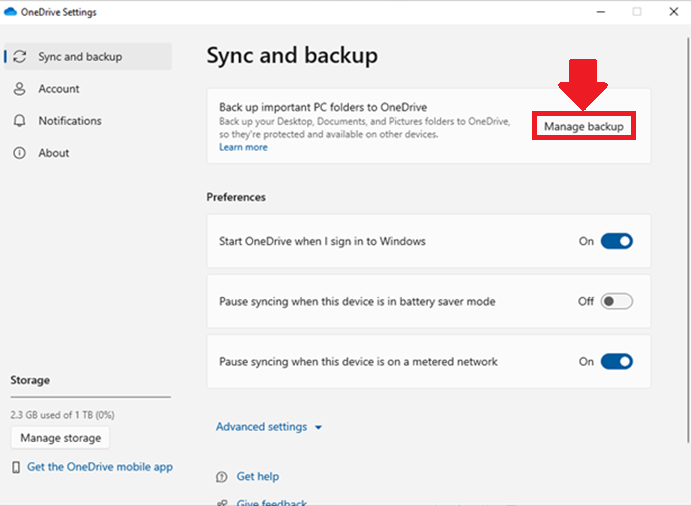Screen dimensions: 691x506
Task: Click the About info circle icon
Action: click(x=20, y=153)
